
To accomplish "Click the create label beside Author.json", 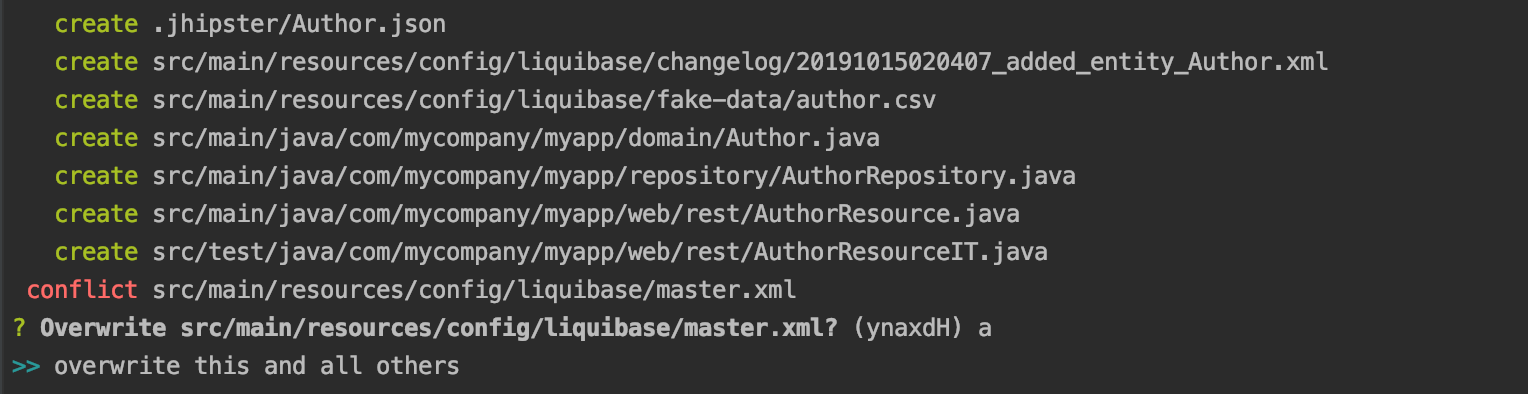I will [96, 23].
